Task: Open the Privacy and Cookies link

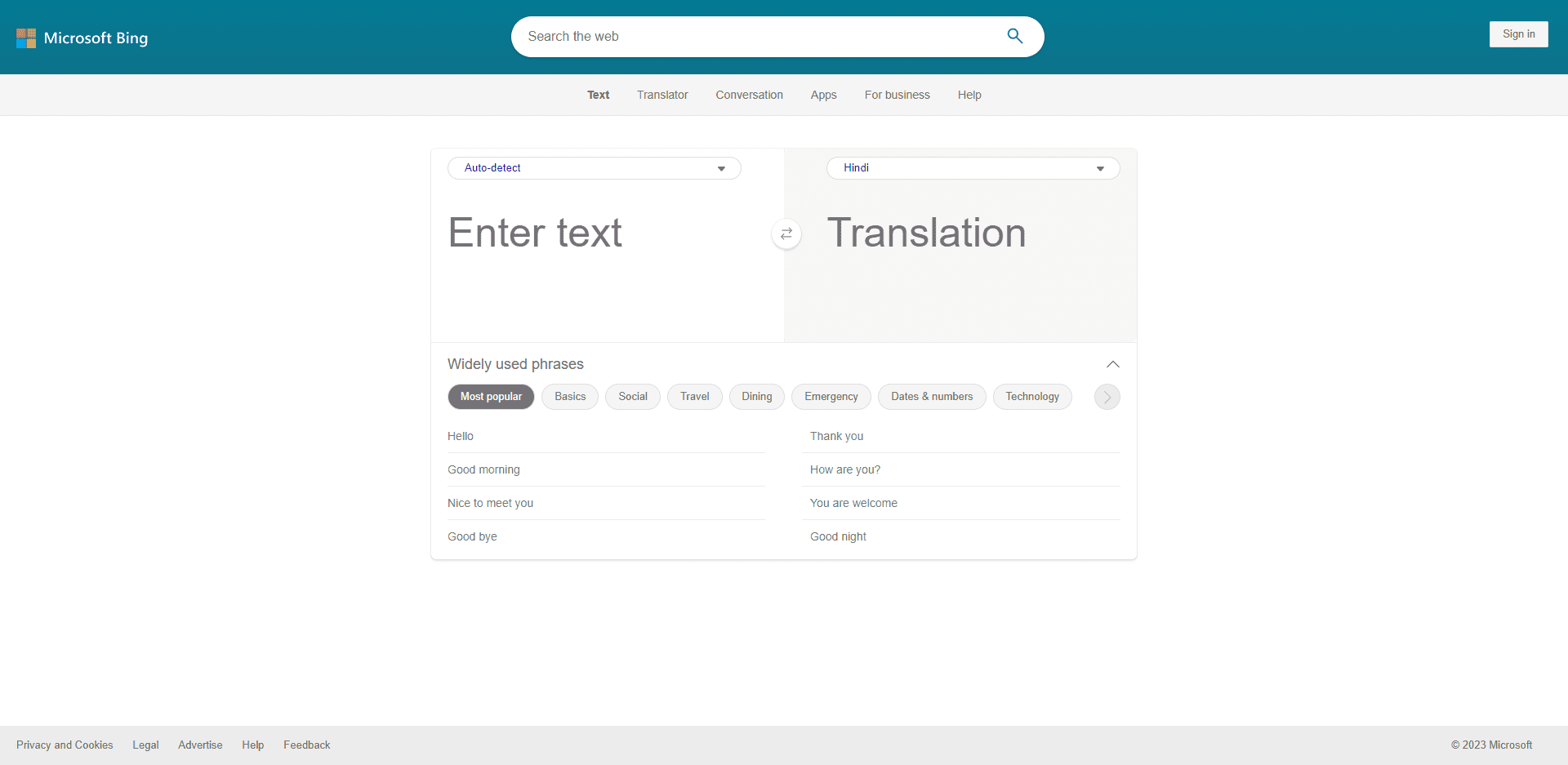Action: [65, 745]
